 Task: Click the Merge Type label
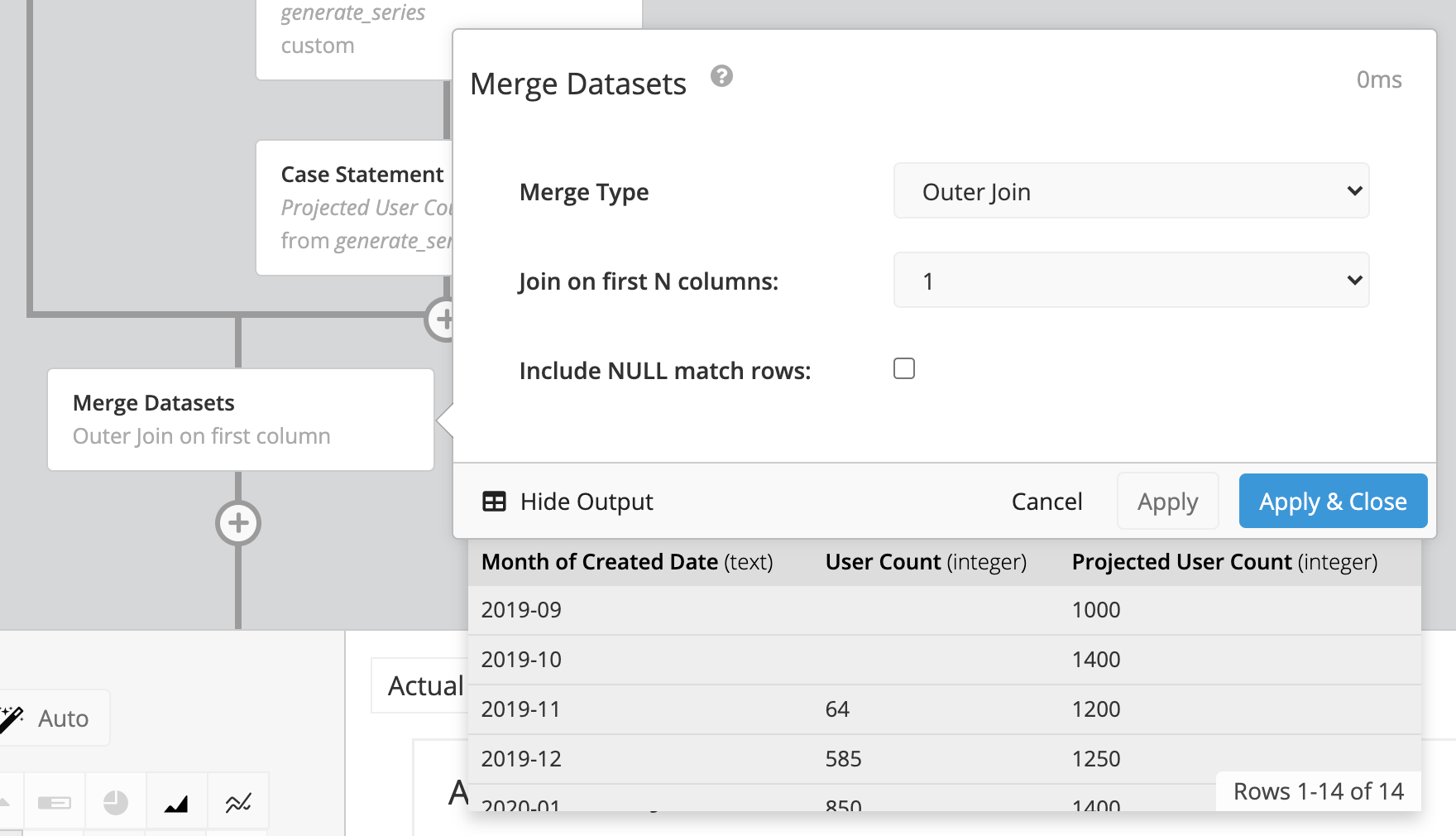584,192
